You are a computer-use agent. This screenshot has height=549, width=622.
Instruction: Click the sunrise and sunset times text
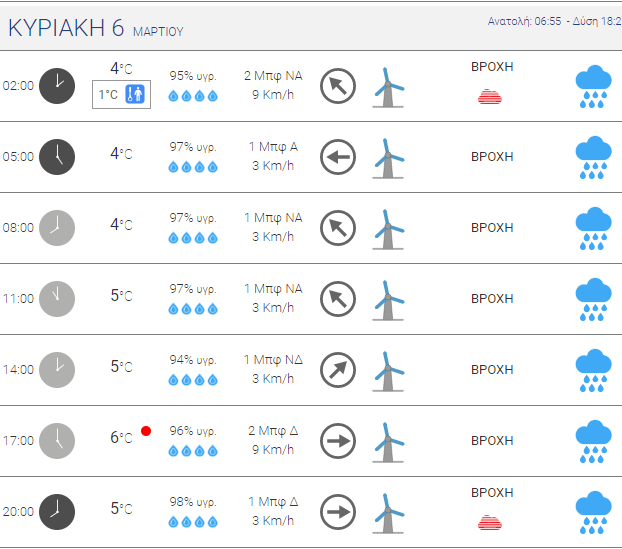click(555, 21)
